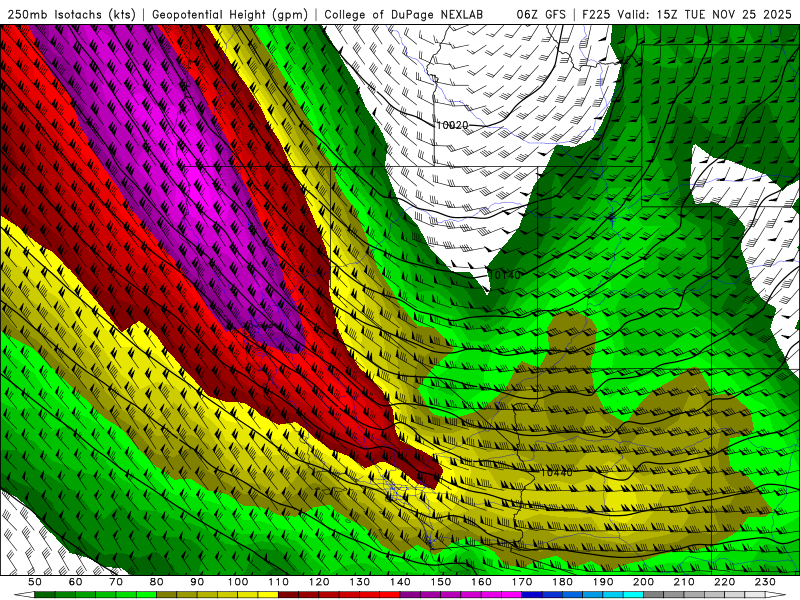
Task: Click the 70 label on the color scale
Action: pos(116,582)
